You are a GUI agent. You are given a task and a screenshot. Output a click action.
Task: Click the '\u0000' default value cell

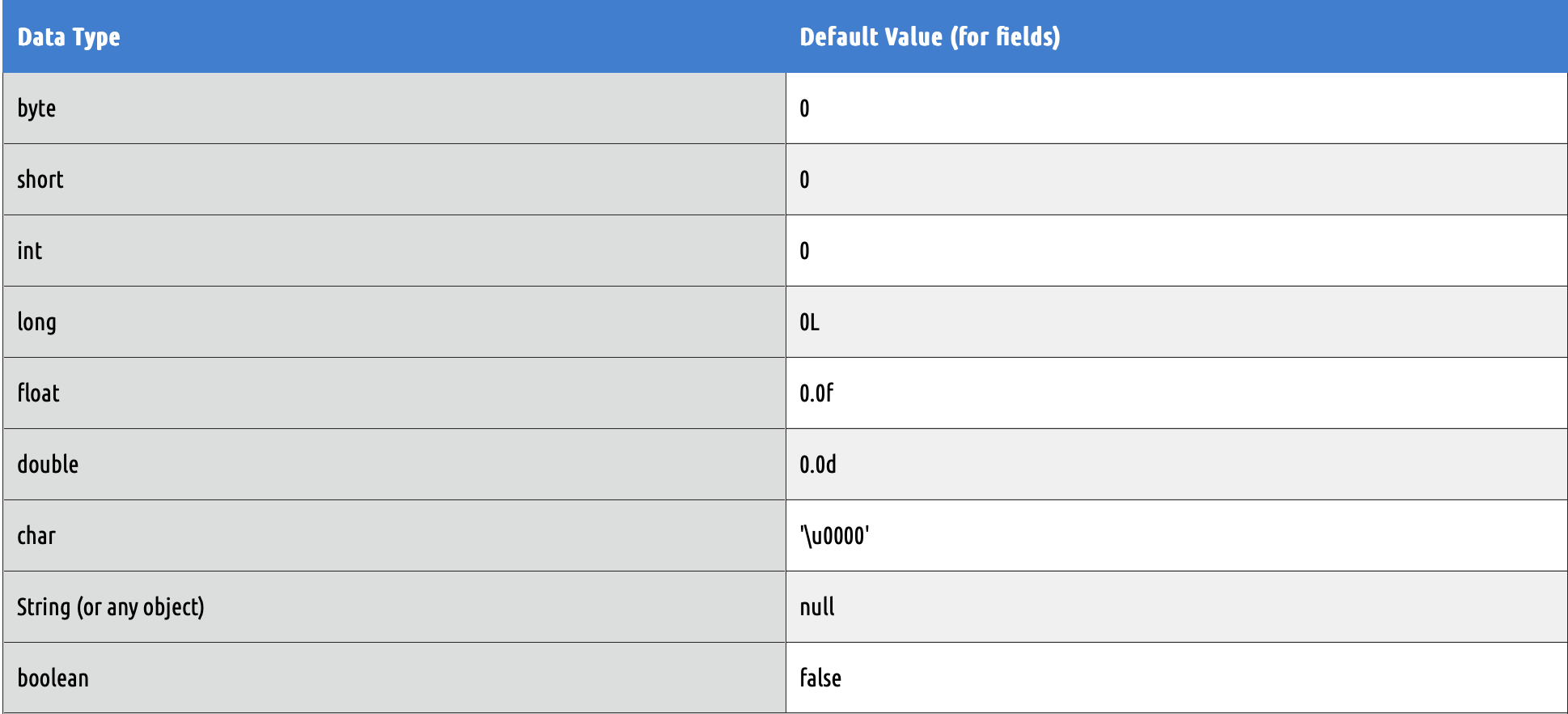point(1176,536)
